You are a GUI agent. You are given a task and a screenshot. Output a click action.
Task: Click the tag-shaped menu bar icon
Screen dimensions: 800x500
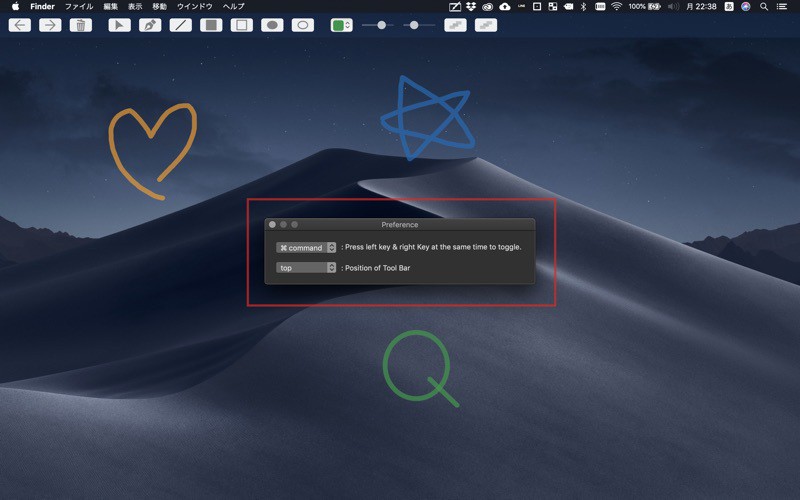(568, 7)
